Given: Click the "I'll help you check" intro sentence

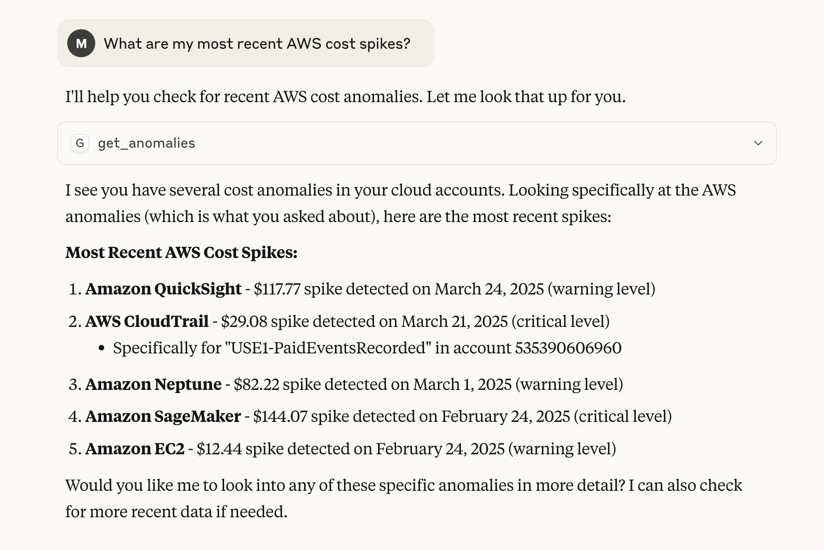Looking at the screenshot, I should tap(345, 97).
